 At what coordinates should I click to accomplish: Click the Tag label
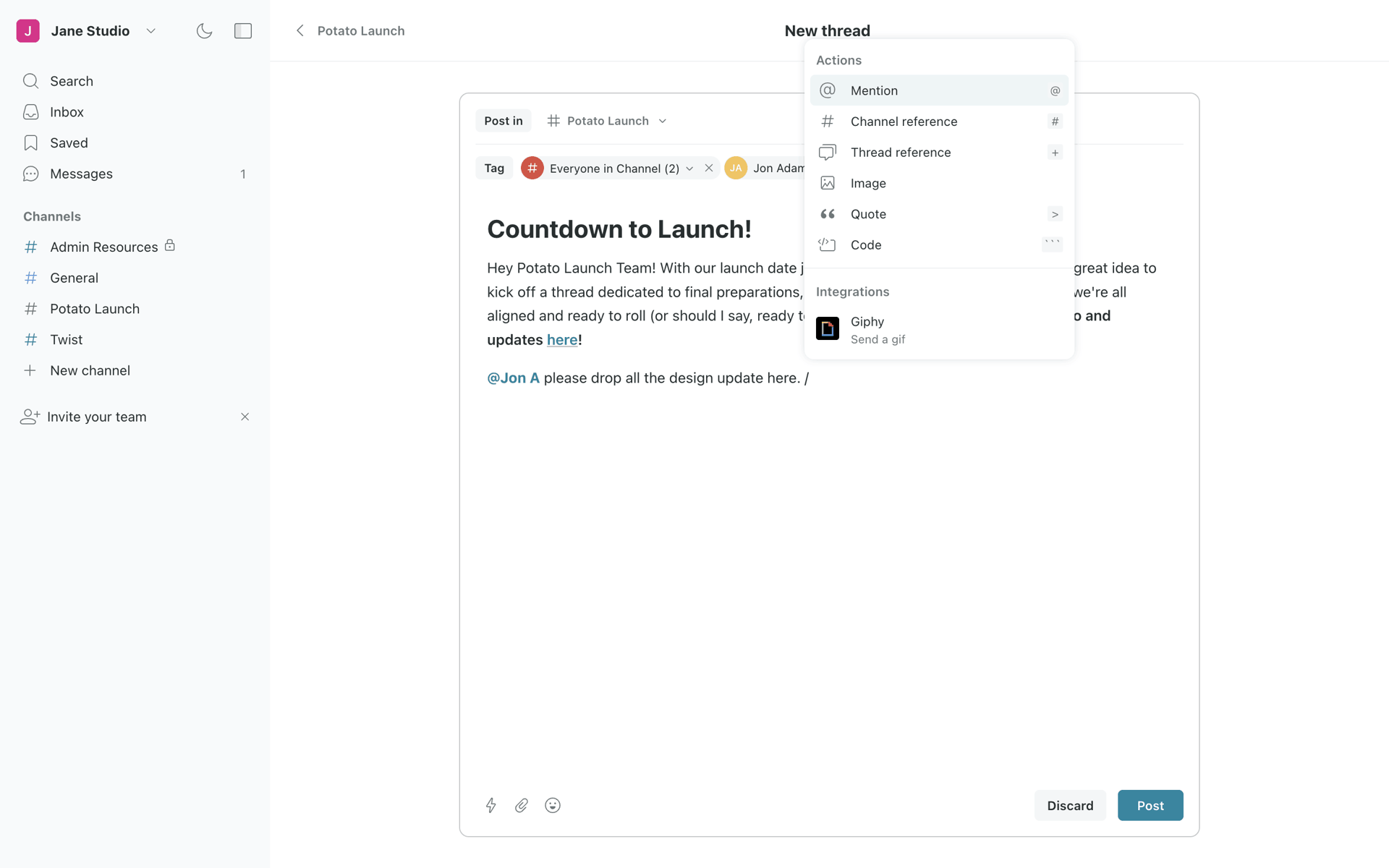pyautogui.click(x=494, y=168)
